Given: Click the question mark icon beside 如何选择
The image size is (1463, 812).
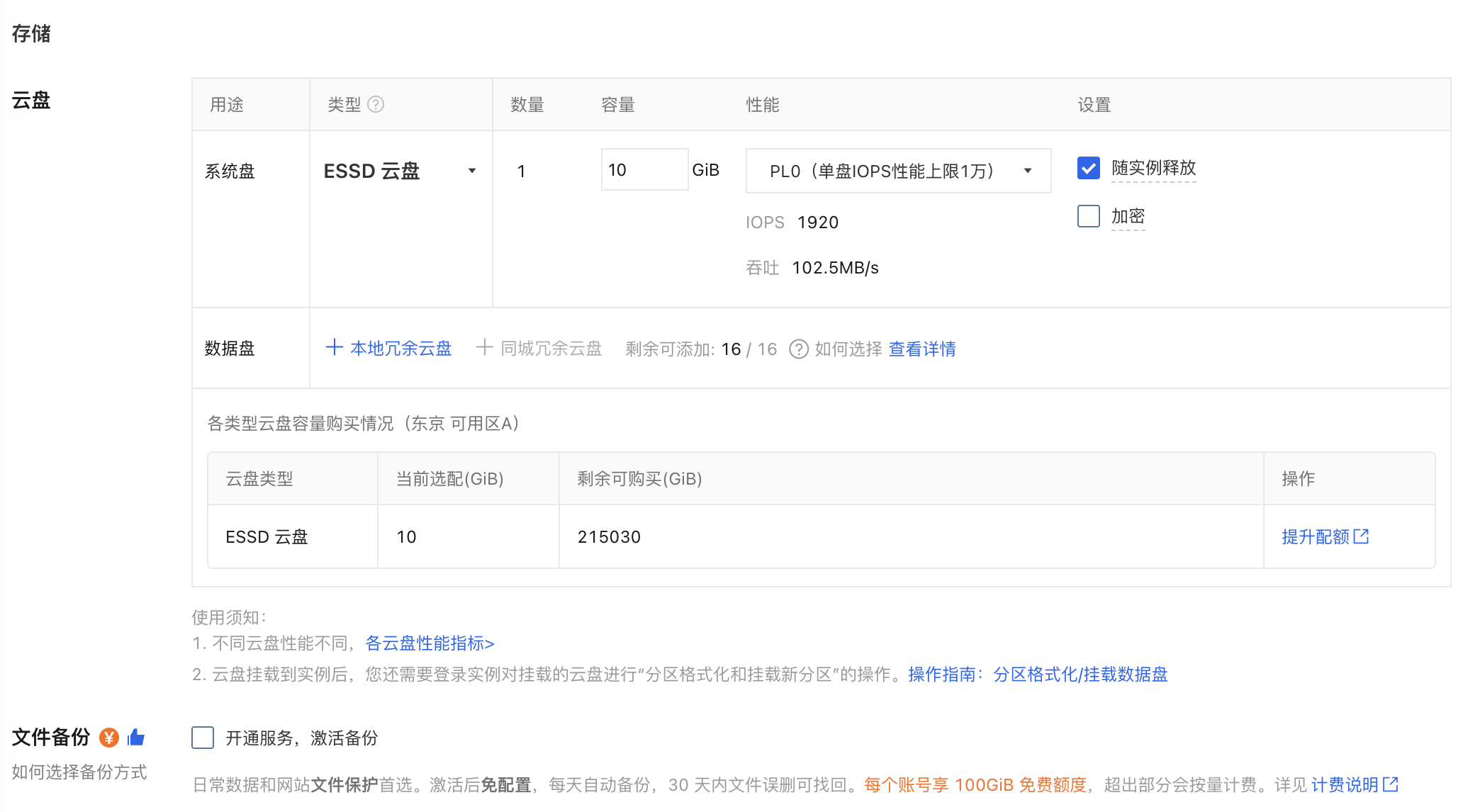Looking at the screenshot, I should [798, 349].
